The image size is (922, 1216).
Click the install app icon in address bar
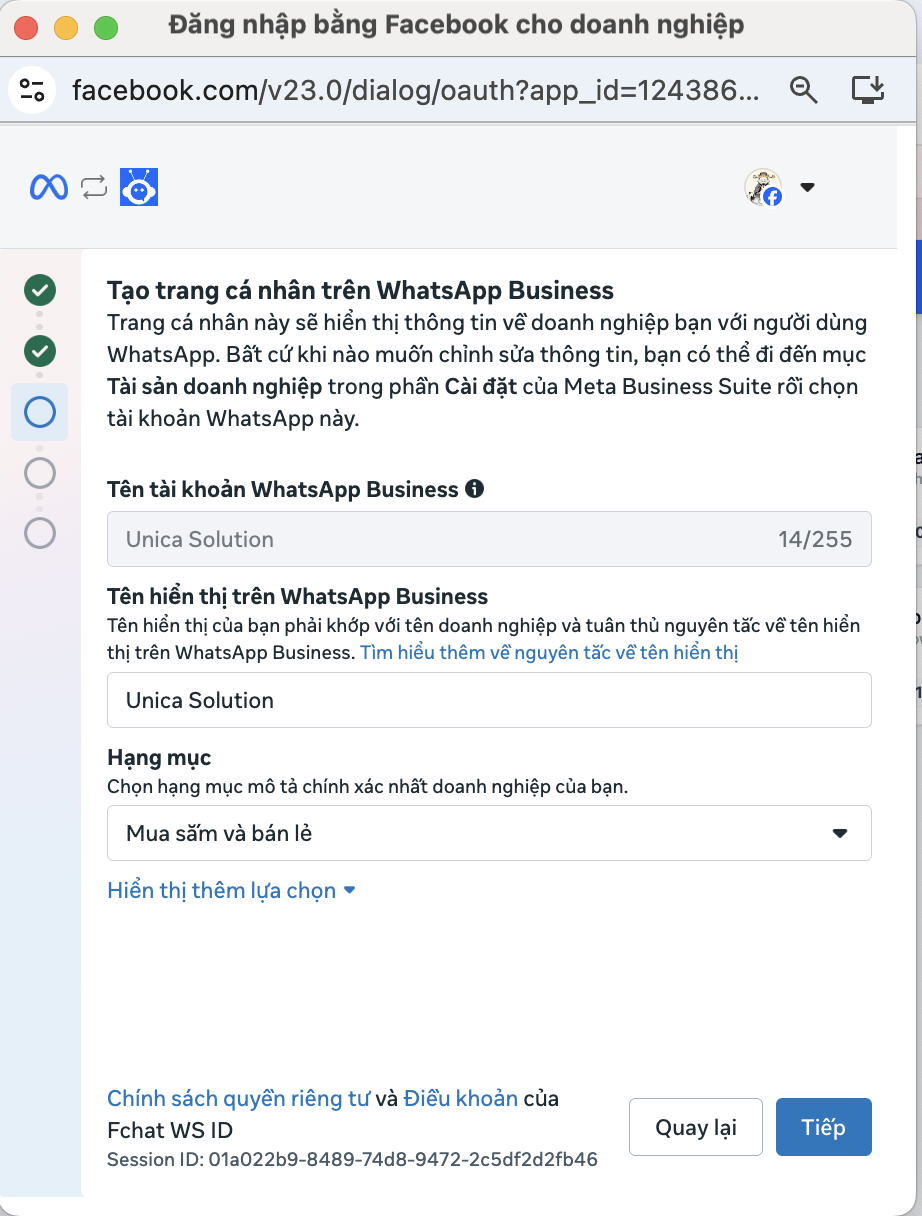(868, 90)
